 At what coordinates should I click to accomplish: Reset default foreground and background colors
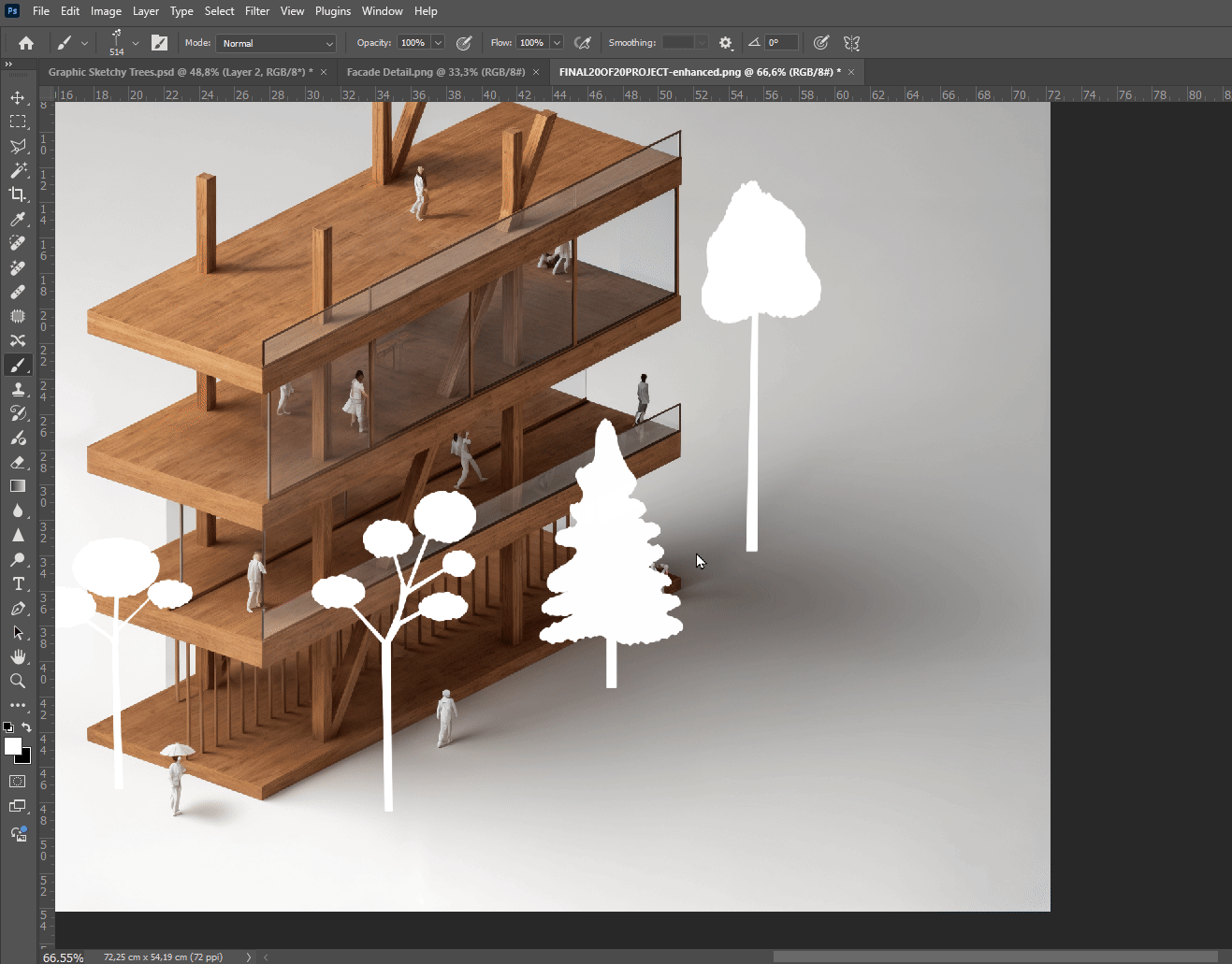pos(8,727)
